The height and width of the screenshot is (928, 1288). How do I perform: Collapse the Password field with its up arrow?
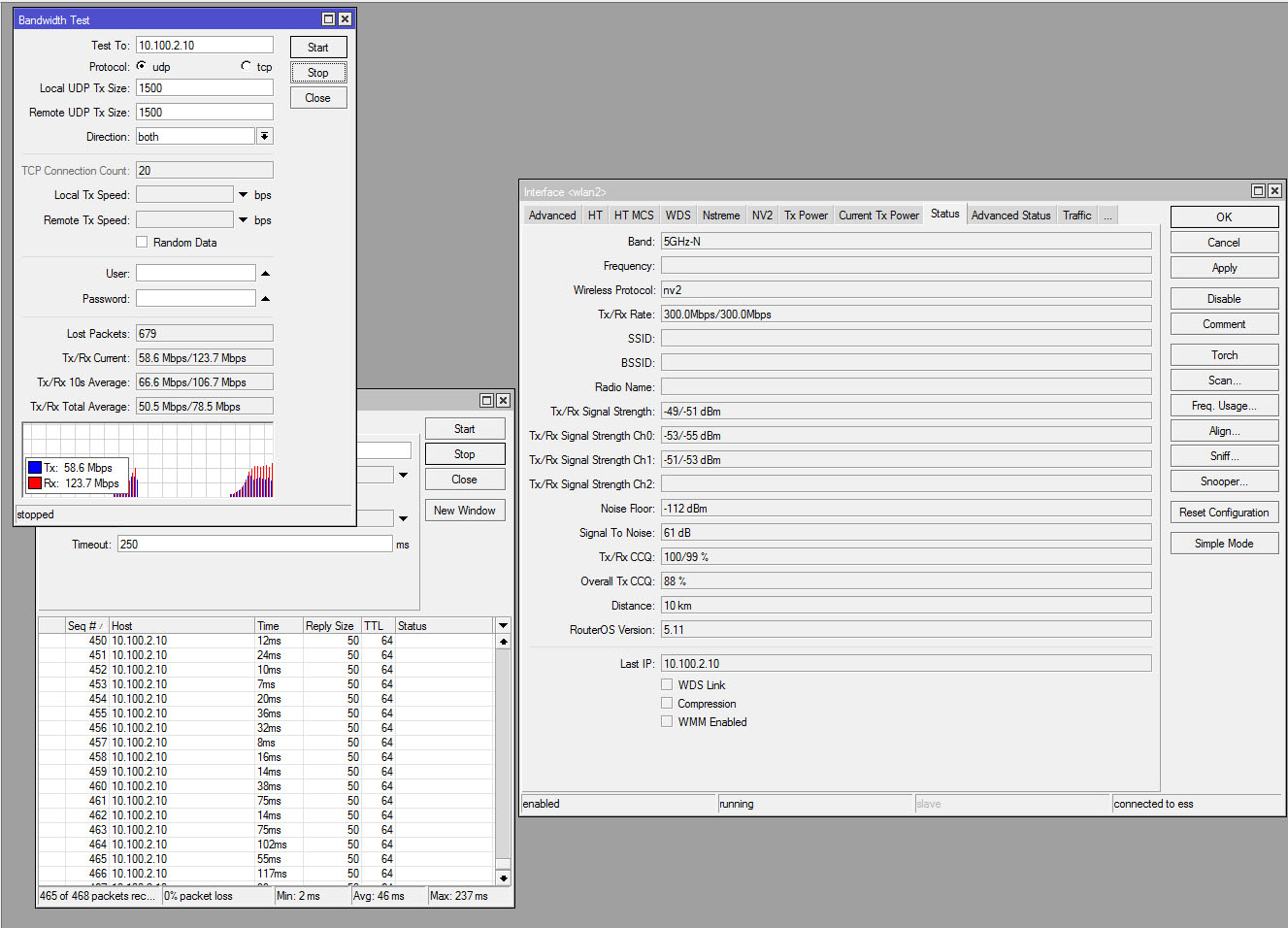265,299
